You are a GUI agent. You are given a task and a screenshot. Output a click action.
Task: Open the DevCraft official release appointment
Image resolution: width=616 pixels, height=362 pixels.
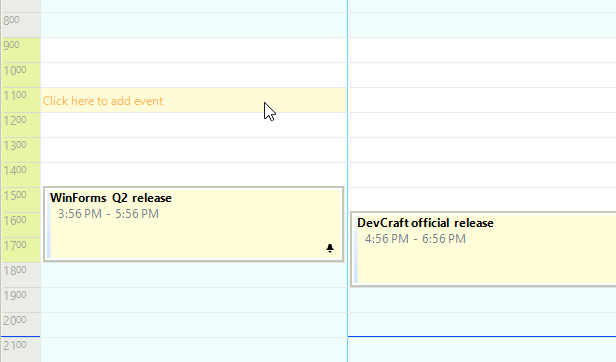483,249
